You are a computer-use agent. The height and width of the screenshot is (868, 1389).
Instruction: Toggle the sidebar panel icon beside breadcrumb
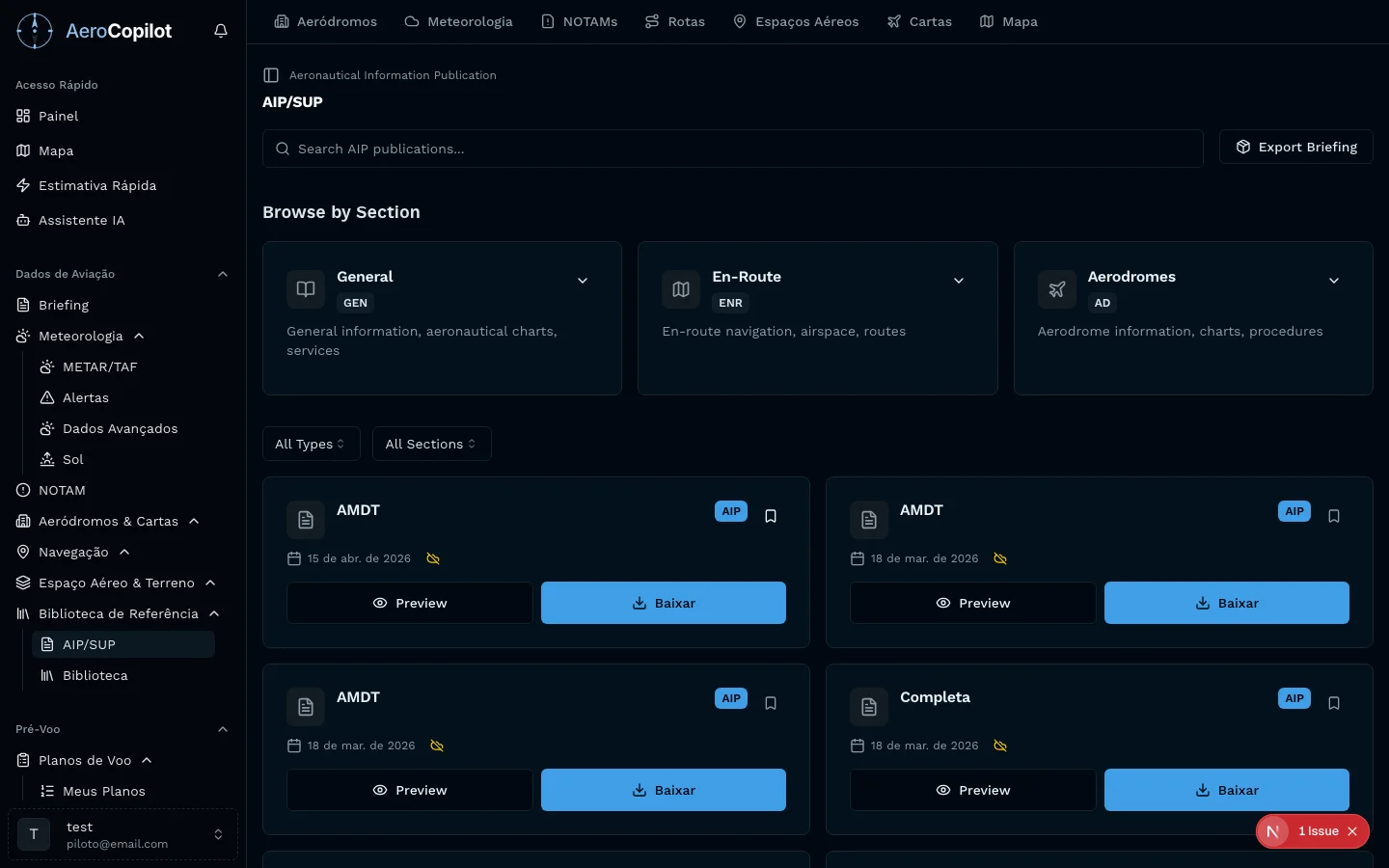point(271,75)
